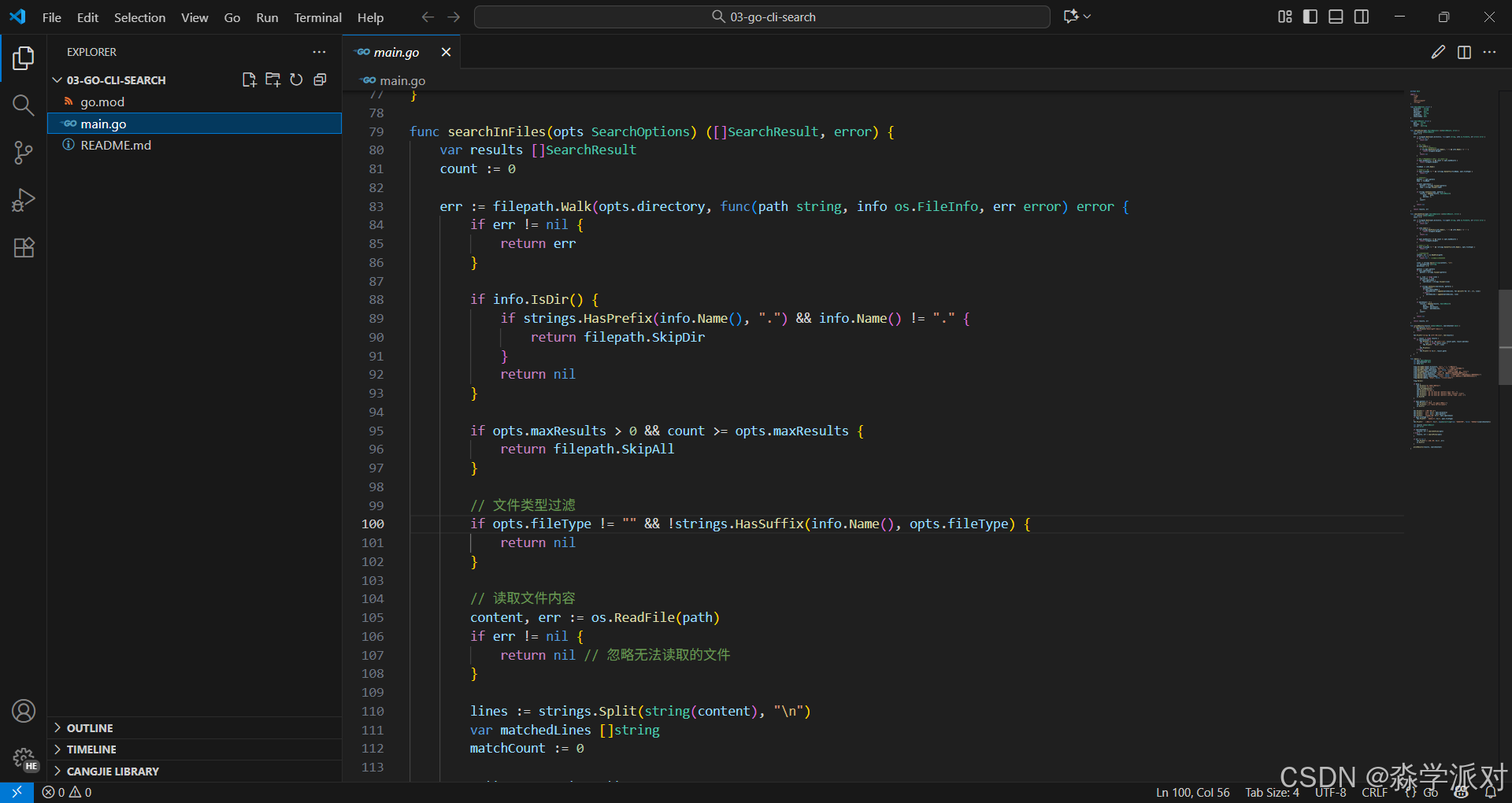Image resolution: width=1512 pixels, height=803 pixels.
Task: Click the Copilot status icon in status bar
Action: point(1462,792)
